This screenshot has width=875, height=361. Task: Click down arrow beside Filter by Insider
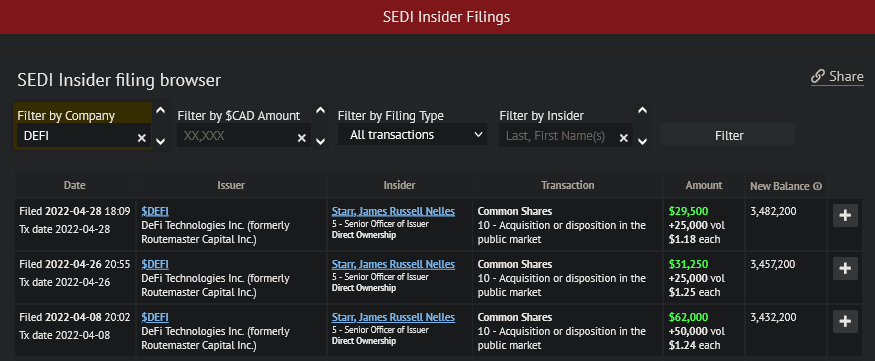click(x=642, y=141)
